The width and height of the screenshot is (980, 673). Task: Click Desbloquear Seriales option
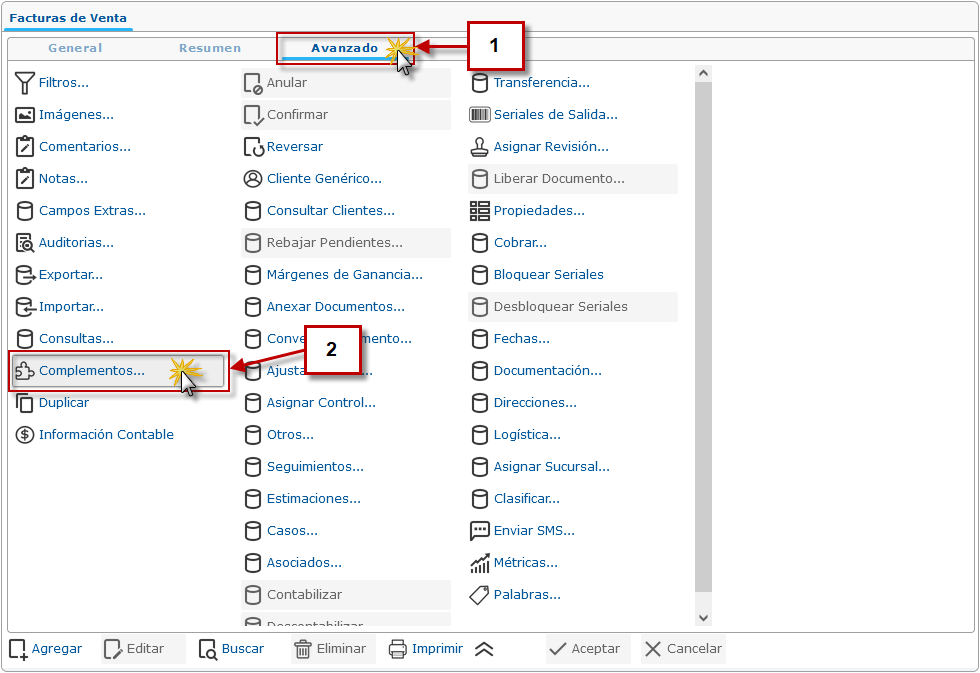pyautogui.click(x=572, y=307)
